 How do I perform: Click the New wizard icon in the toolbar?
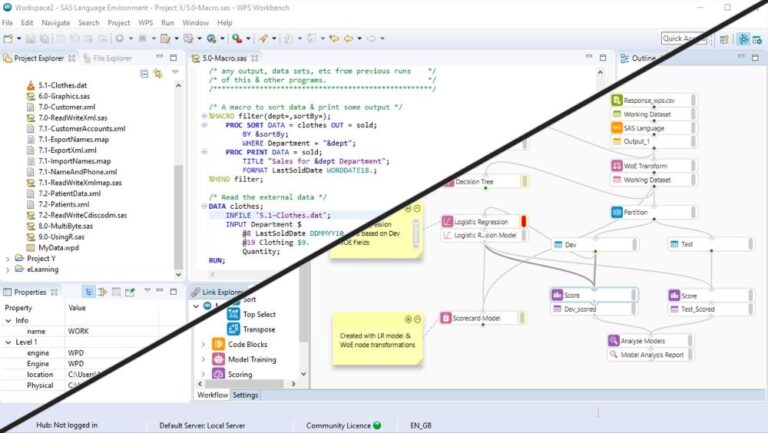(8, 39)
